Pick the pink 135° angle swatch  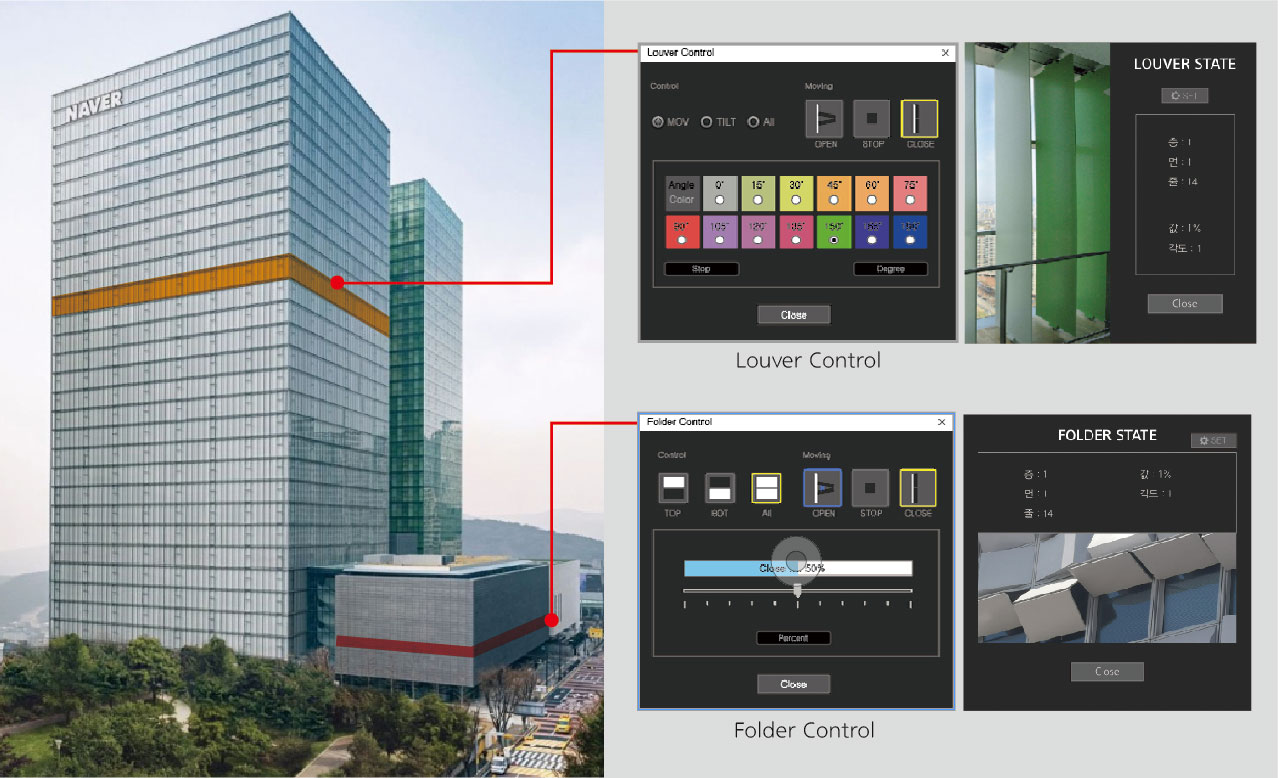click(796, 233)
